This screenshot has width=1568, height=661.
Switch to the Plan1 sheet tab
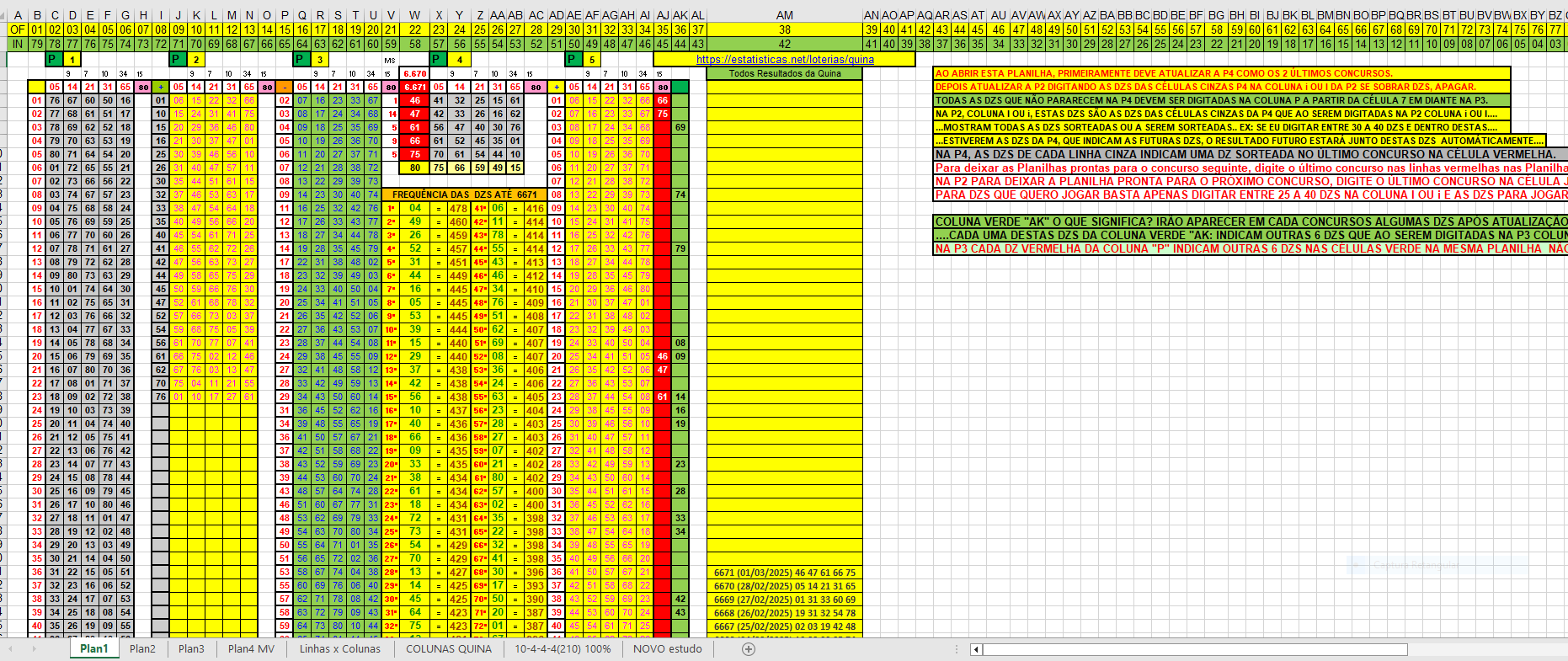point(94,649)
